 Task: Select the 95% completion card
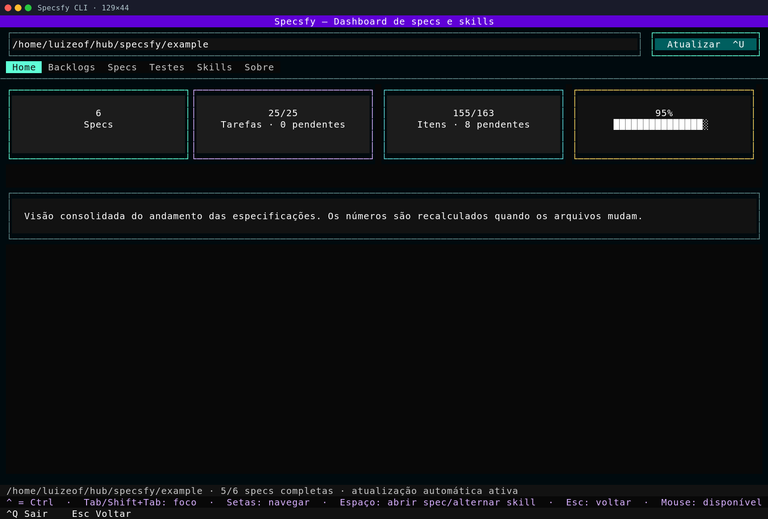click(664, 124)
